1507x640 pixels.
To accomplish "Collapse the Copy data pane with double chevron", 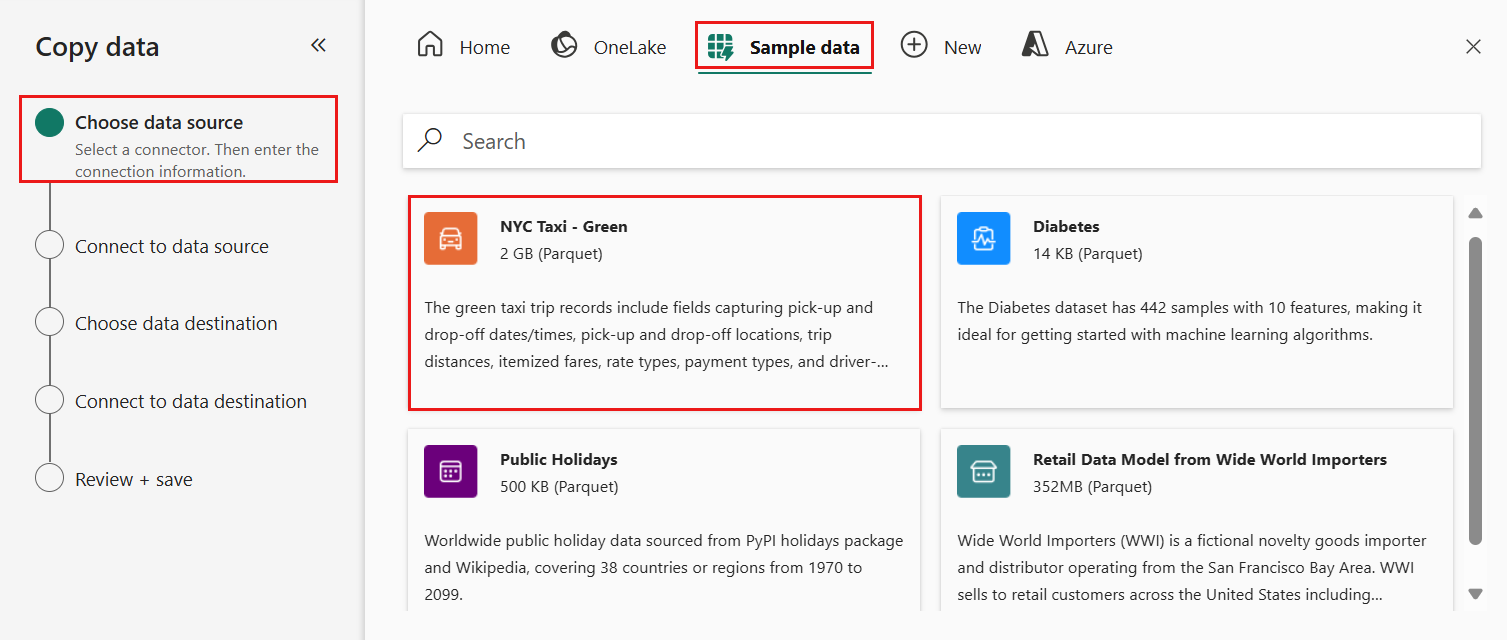I will click(x=318, y=45).
